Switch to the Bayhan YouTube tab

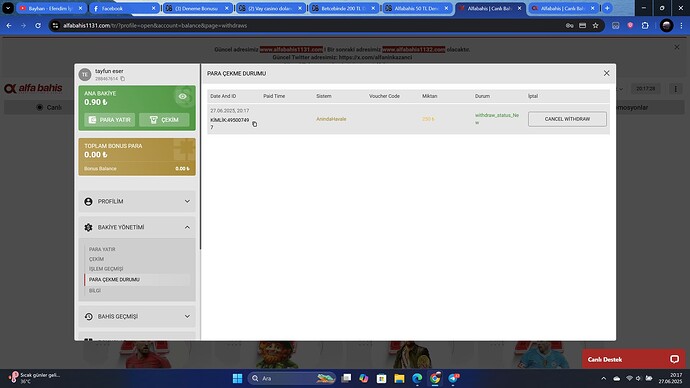point(51,8)
